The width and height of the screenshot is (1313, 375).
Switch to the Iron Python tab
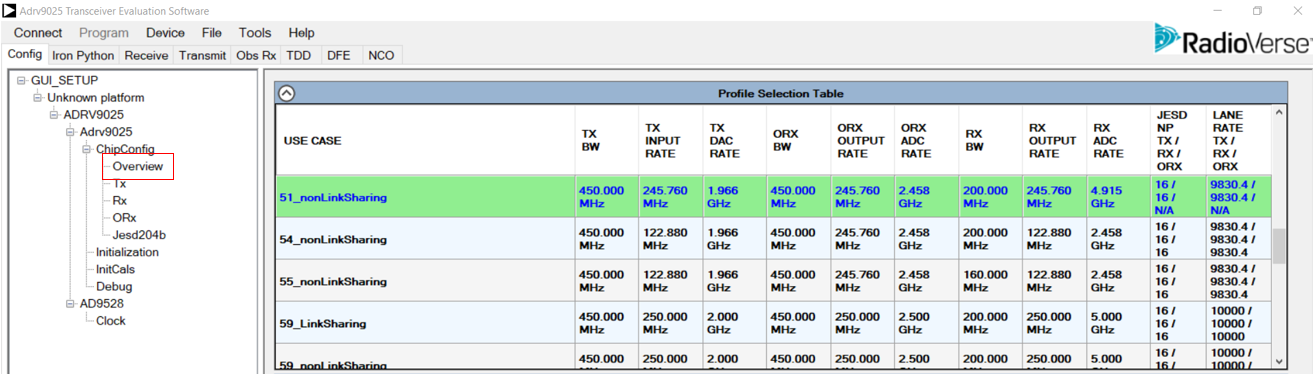coord(84,56)
